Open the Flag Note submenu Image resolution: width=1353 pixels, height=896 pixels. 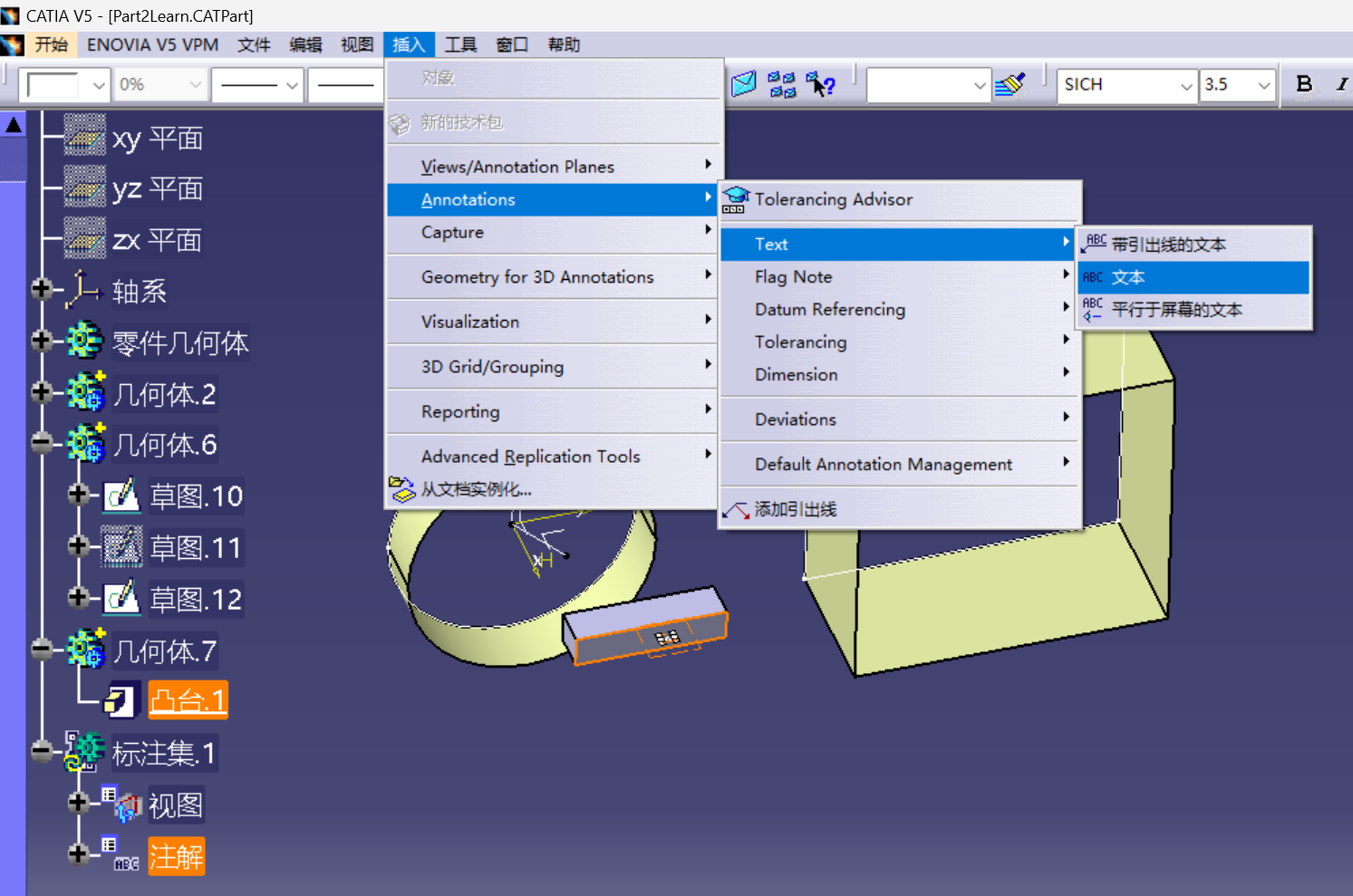click(x=900, y=277)
